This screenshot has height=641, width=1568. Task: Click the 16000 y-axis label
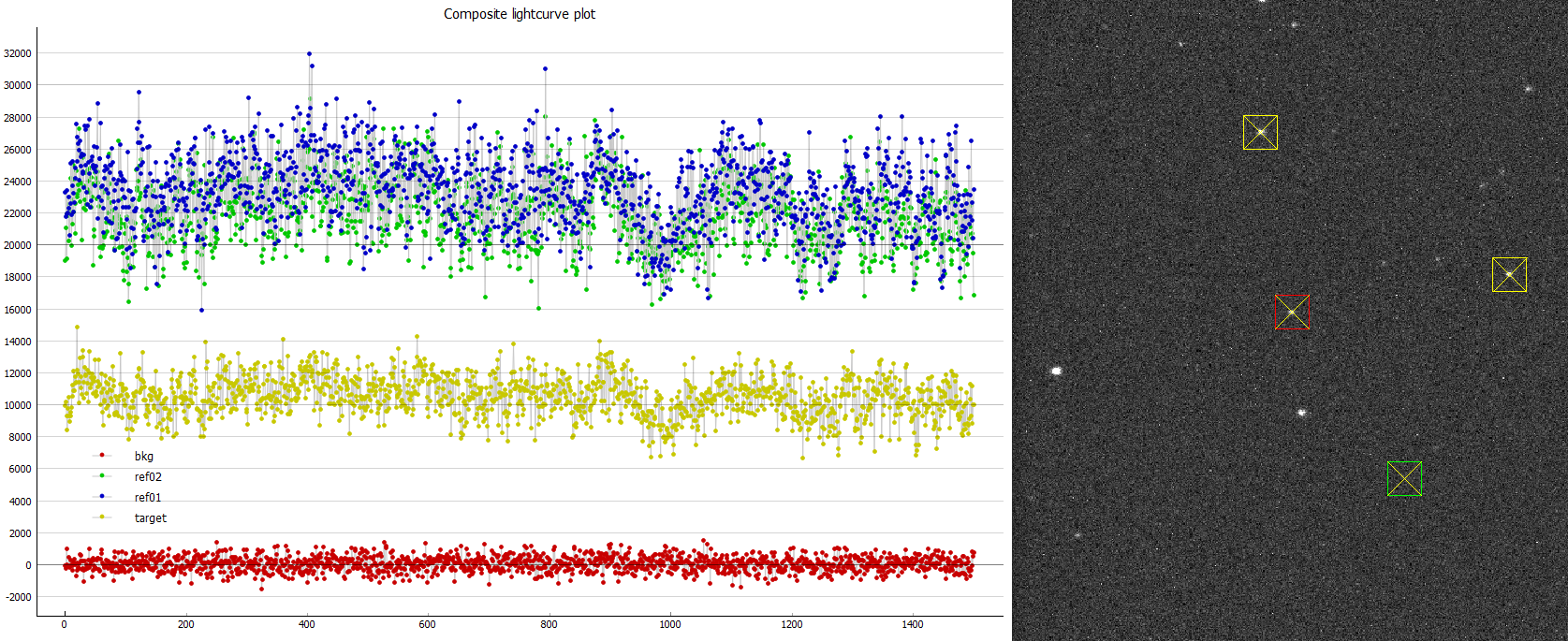18,310
